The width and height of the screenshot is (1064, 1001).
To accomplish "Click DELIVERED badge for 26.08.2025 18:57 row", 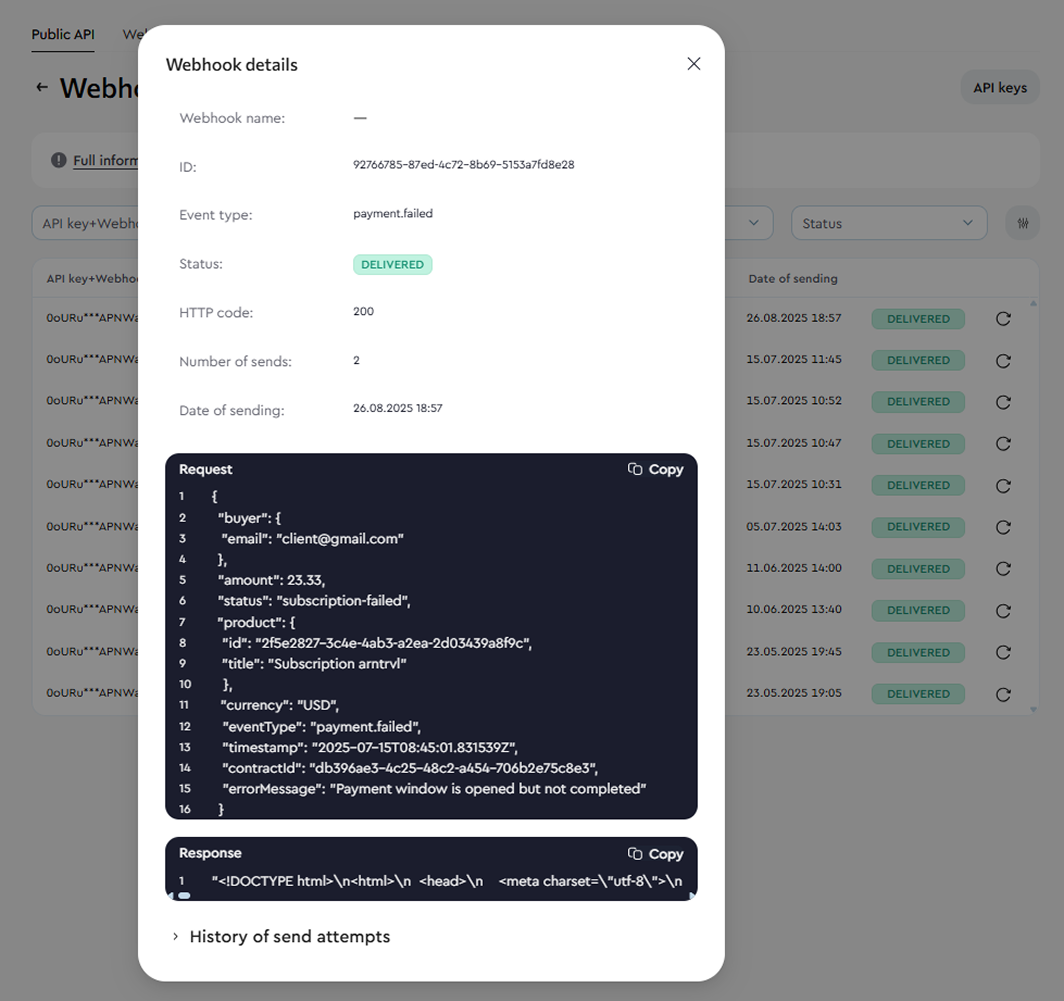I will tap(918, 319).
